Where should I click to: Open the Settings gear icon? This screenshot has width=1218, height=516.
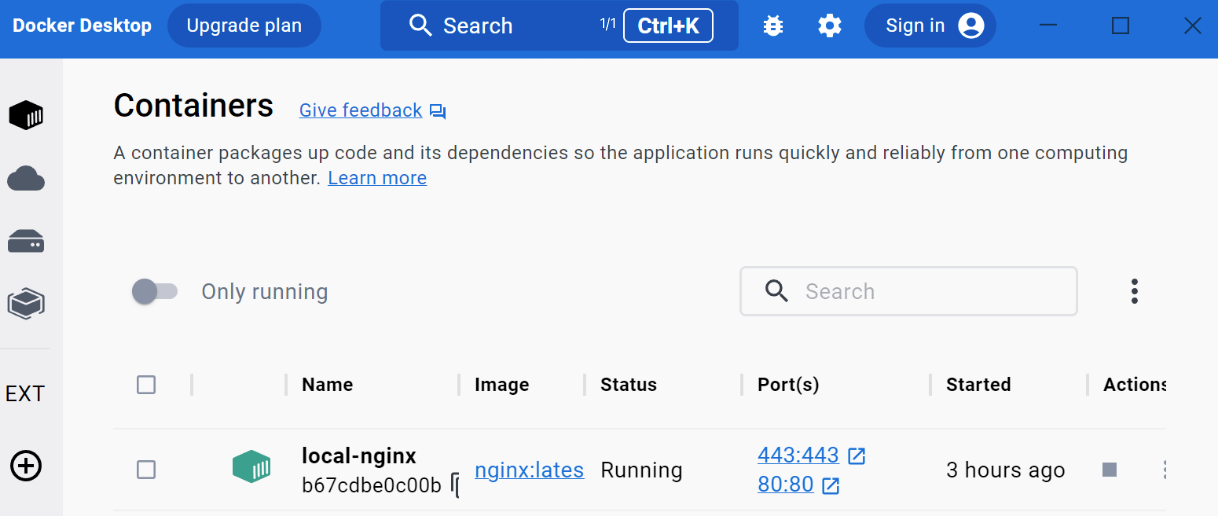(830, 26)
